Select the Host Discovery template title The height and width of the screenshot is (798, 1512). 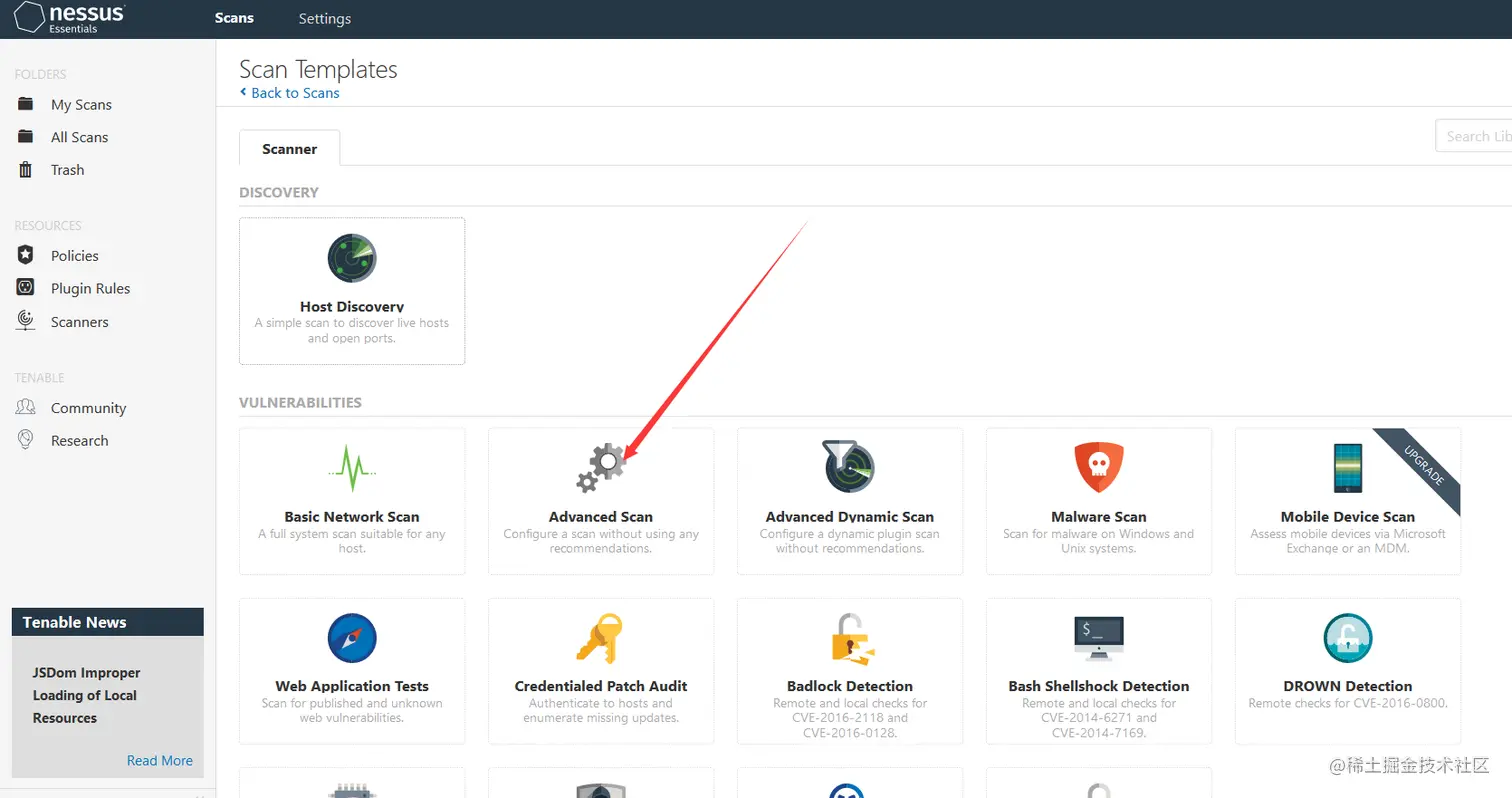tap(352, 307)
